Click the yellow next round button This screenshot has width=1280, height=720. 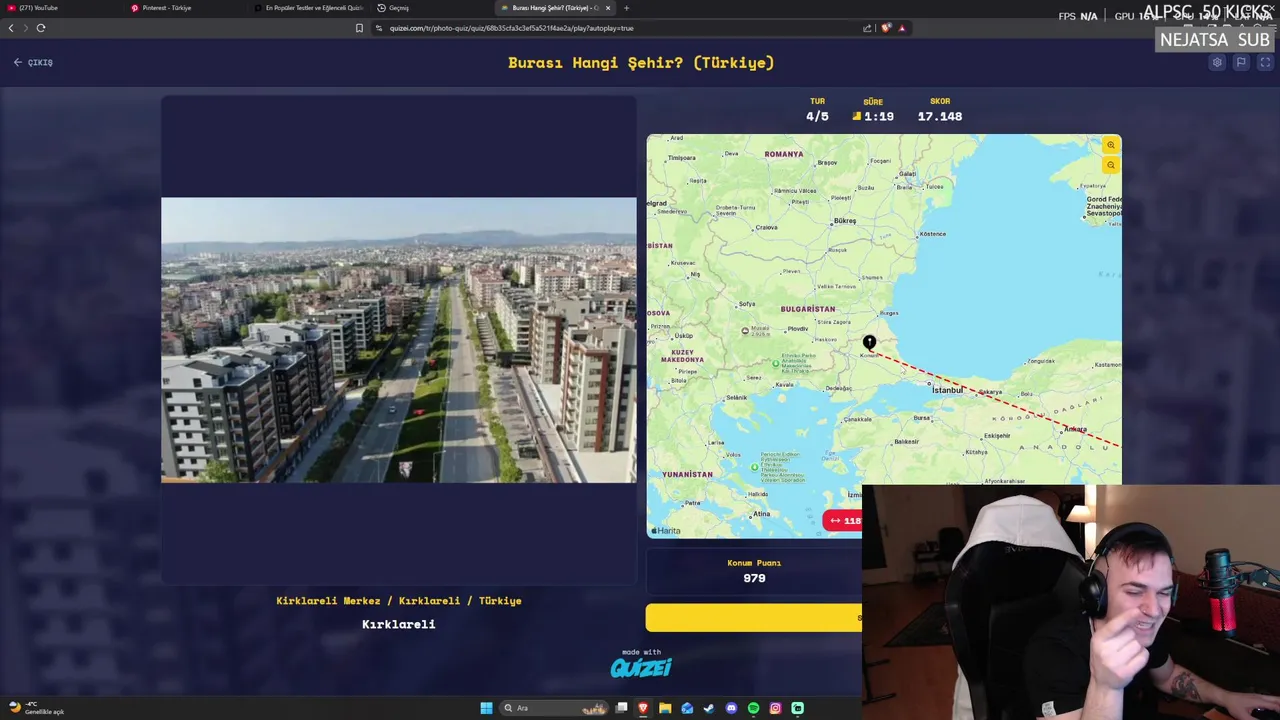[754, 618]
